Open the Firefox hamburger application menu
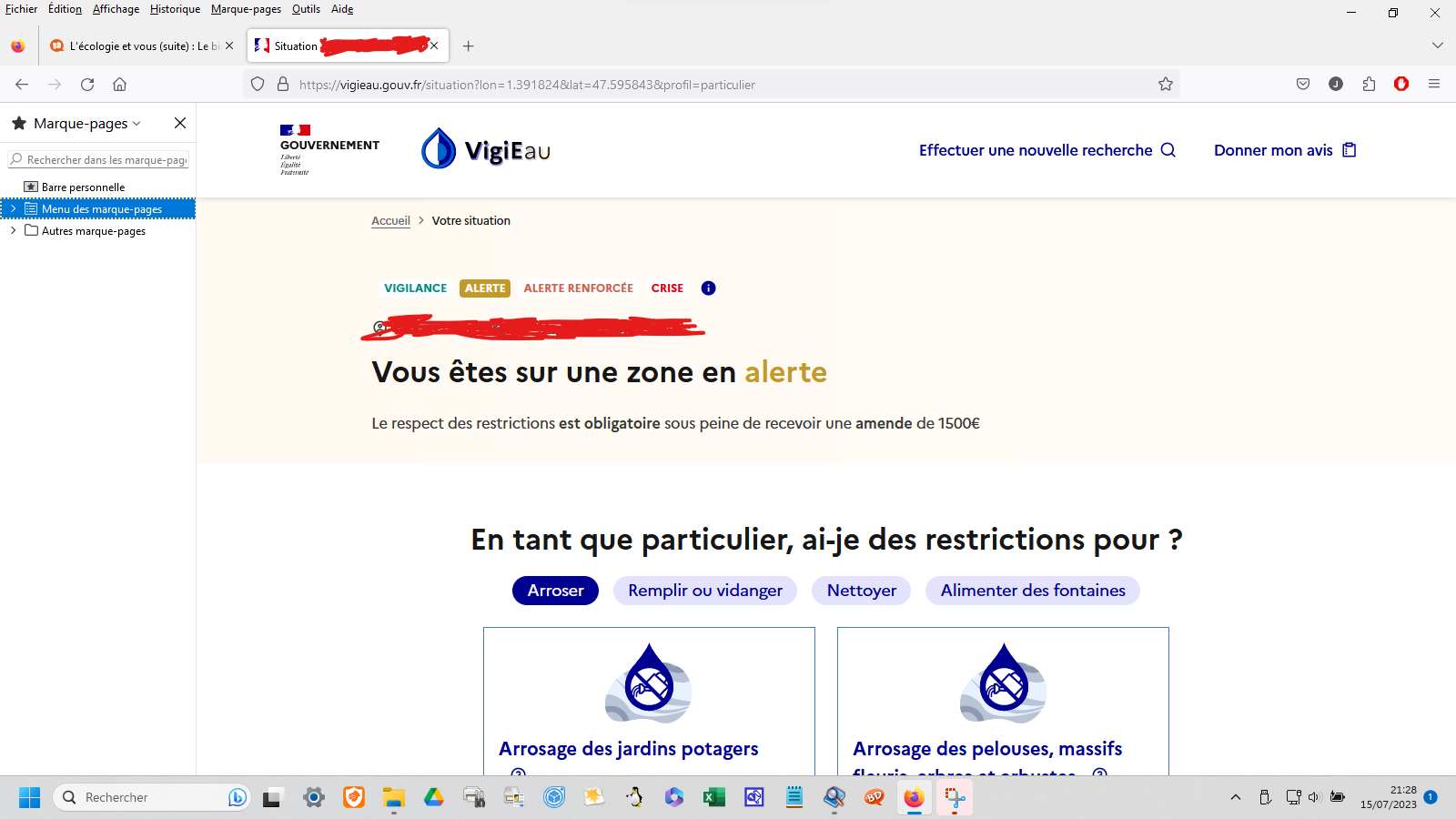 click(1434, 85)
